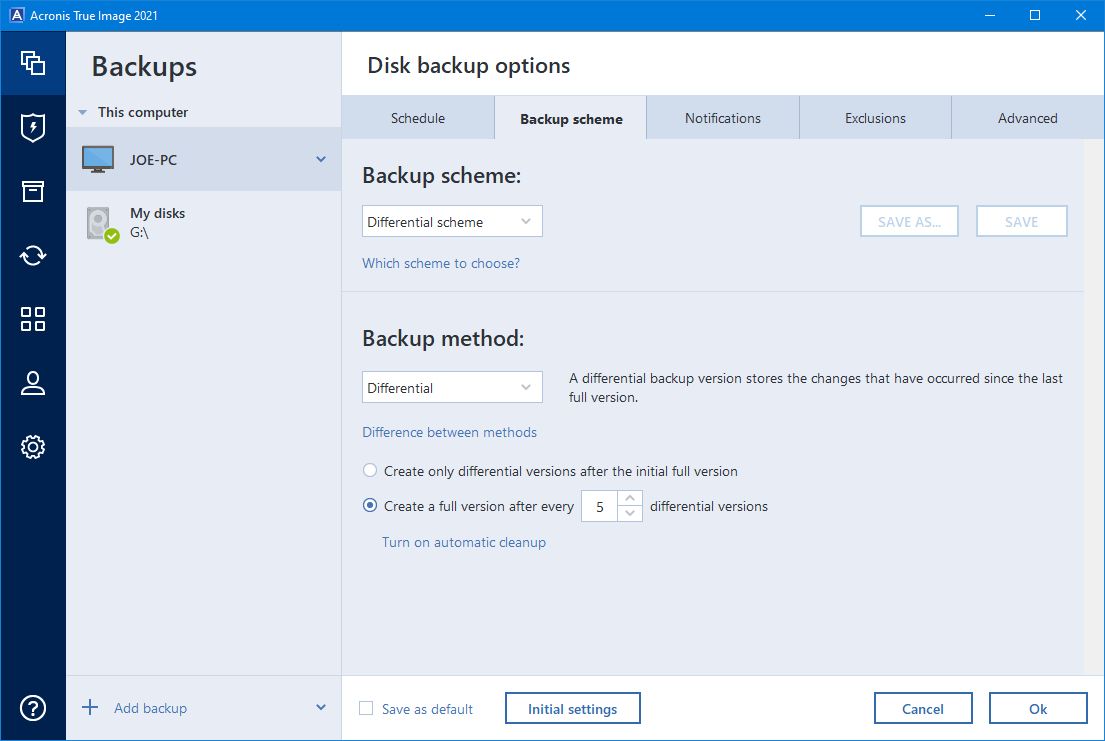
Task: Click the Initial settings button
Action: [x=572, y=709]
